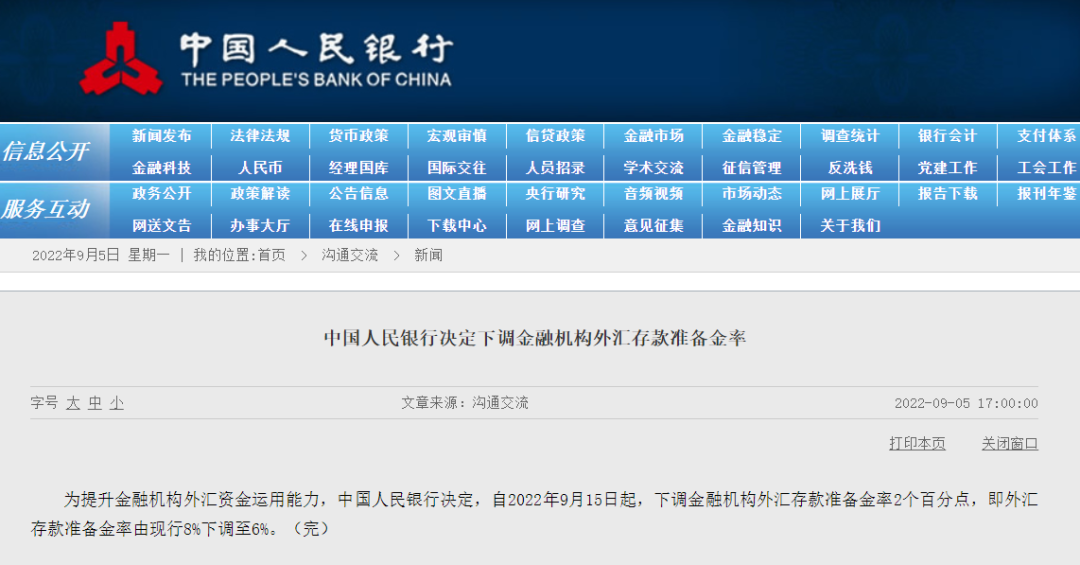Screen dimensions: 1080x565
Task: Open 信贷政策 menu item
Action: (555, 136)
